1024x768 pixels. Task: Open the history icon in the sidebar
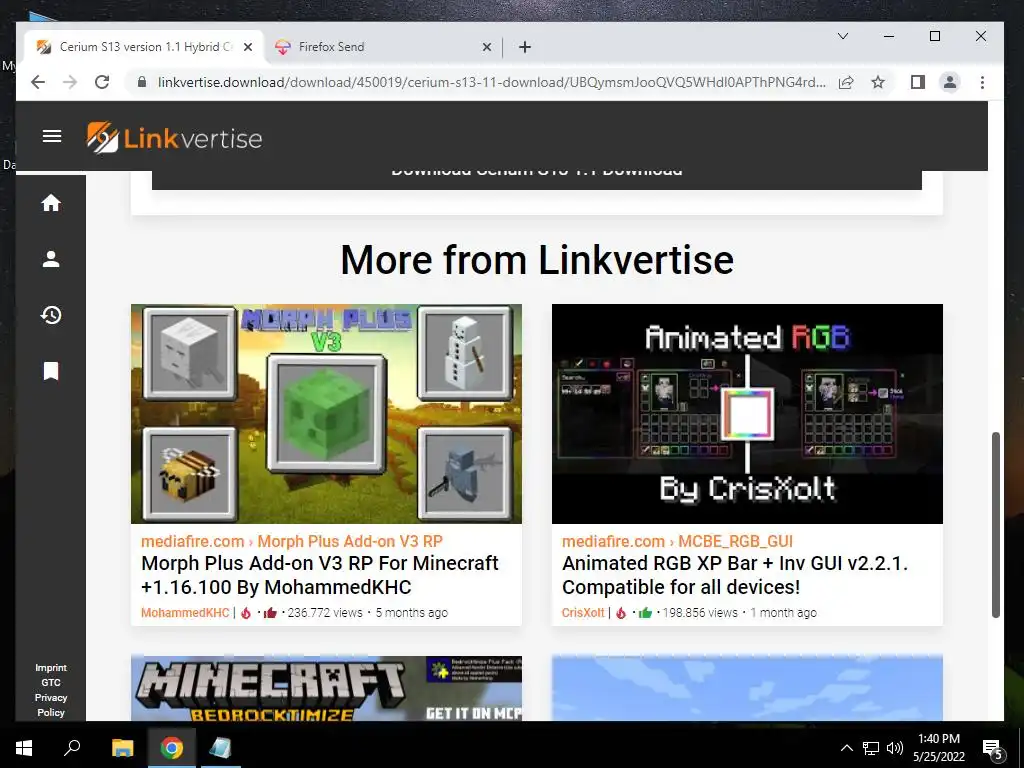pyautogui.click(x=51, y=315)
